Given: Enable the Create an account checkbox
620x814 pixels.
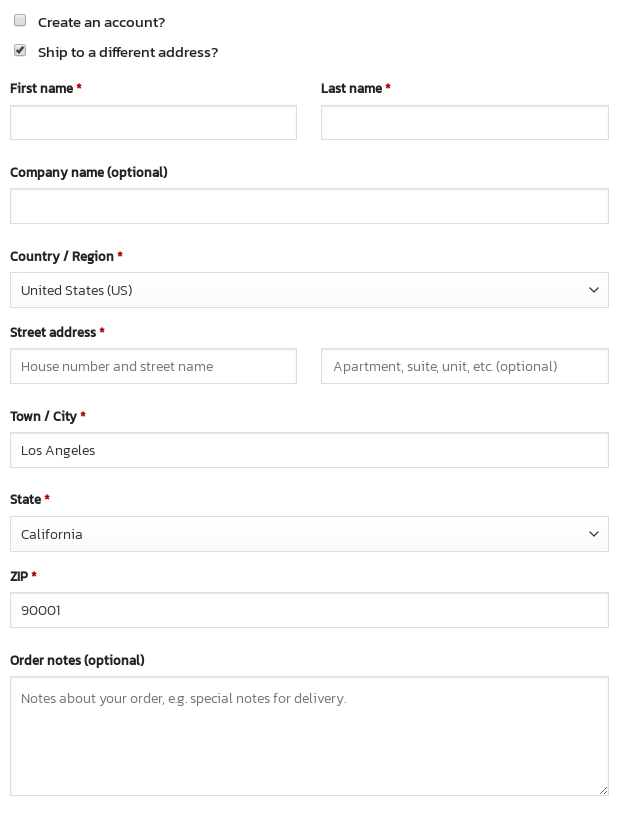Looking at the screenshot, I should coord(20,20).
